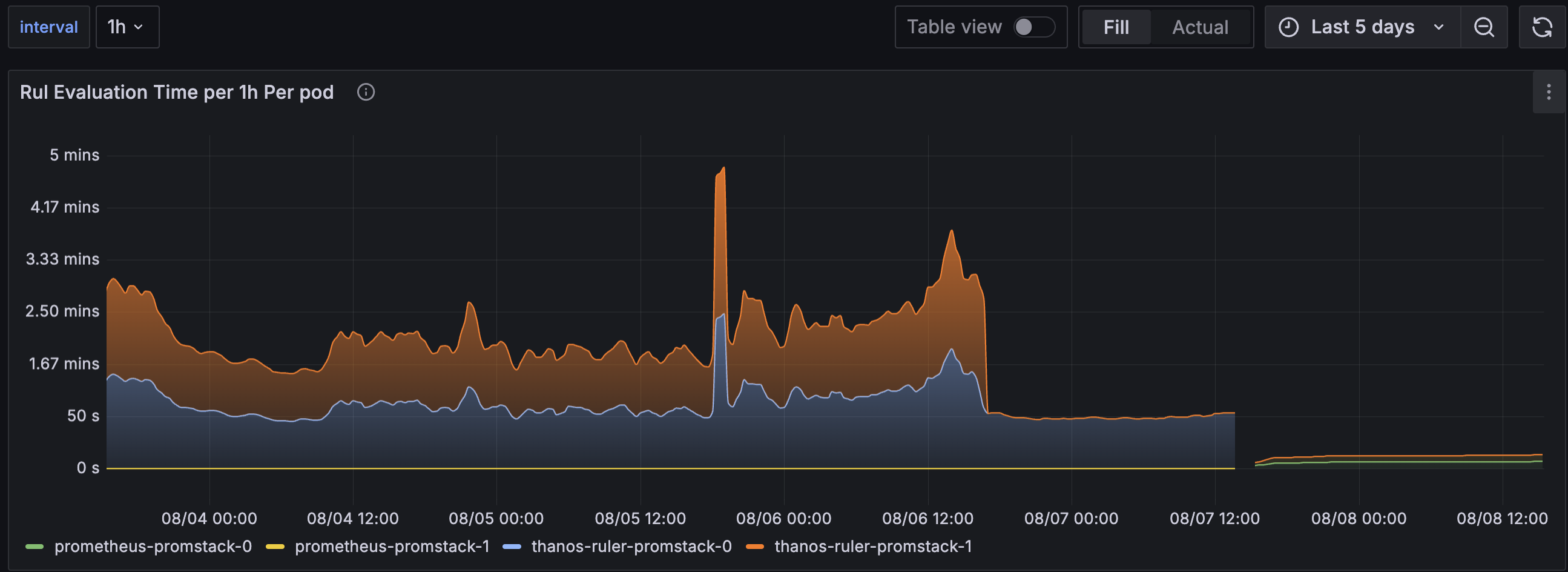
Task: Click the 5 mins y-axis label
Action: [x=74, y=155]
